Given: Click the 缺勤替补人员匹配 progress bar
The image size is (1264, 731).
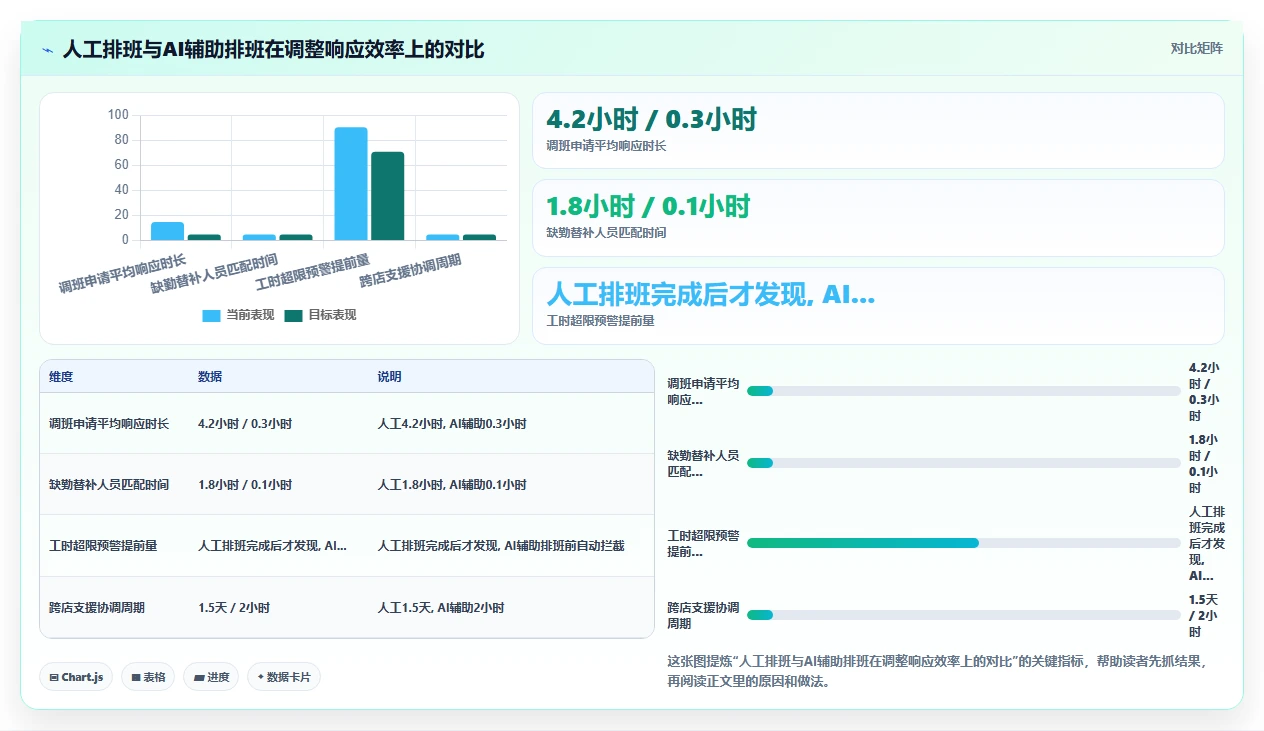Looking at the screenshot, I should (964, 463).
